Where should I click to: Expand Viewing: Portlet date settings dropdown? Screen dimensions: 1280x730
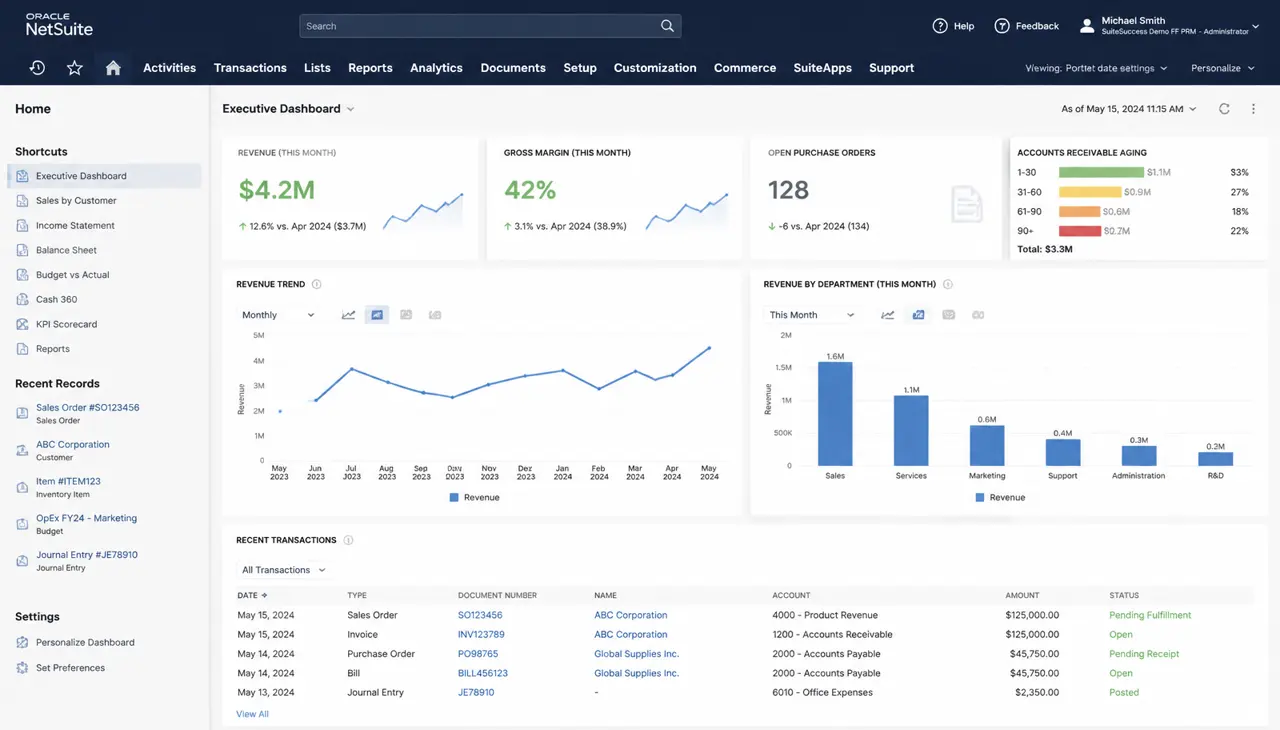(x=1096, y=68)
